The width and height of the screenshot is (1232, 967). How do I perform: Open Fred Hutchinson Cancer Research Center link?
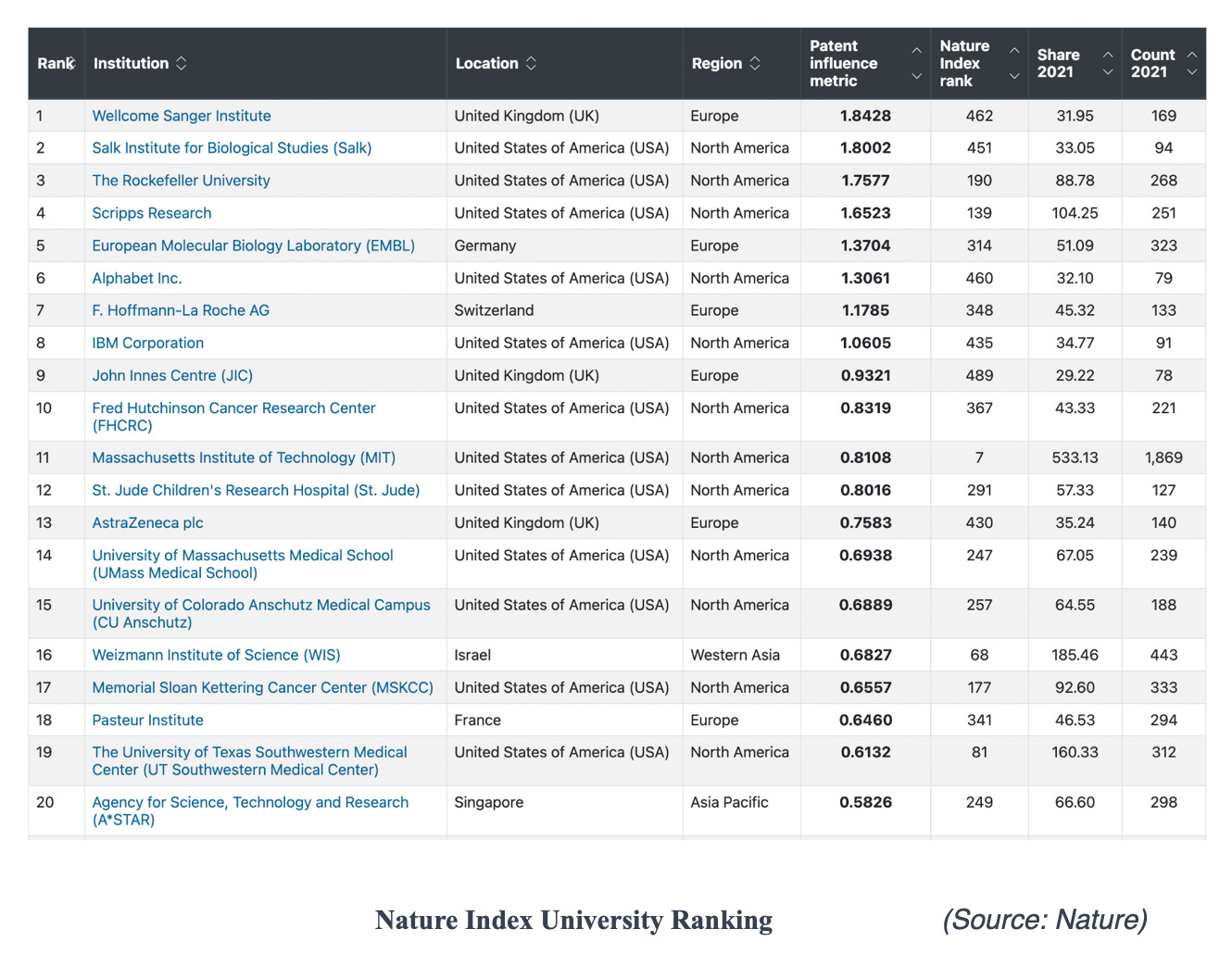click(x=233, y=417)
